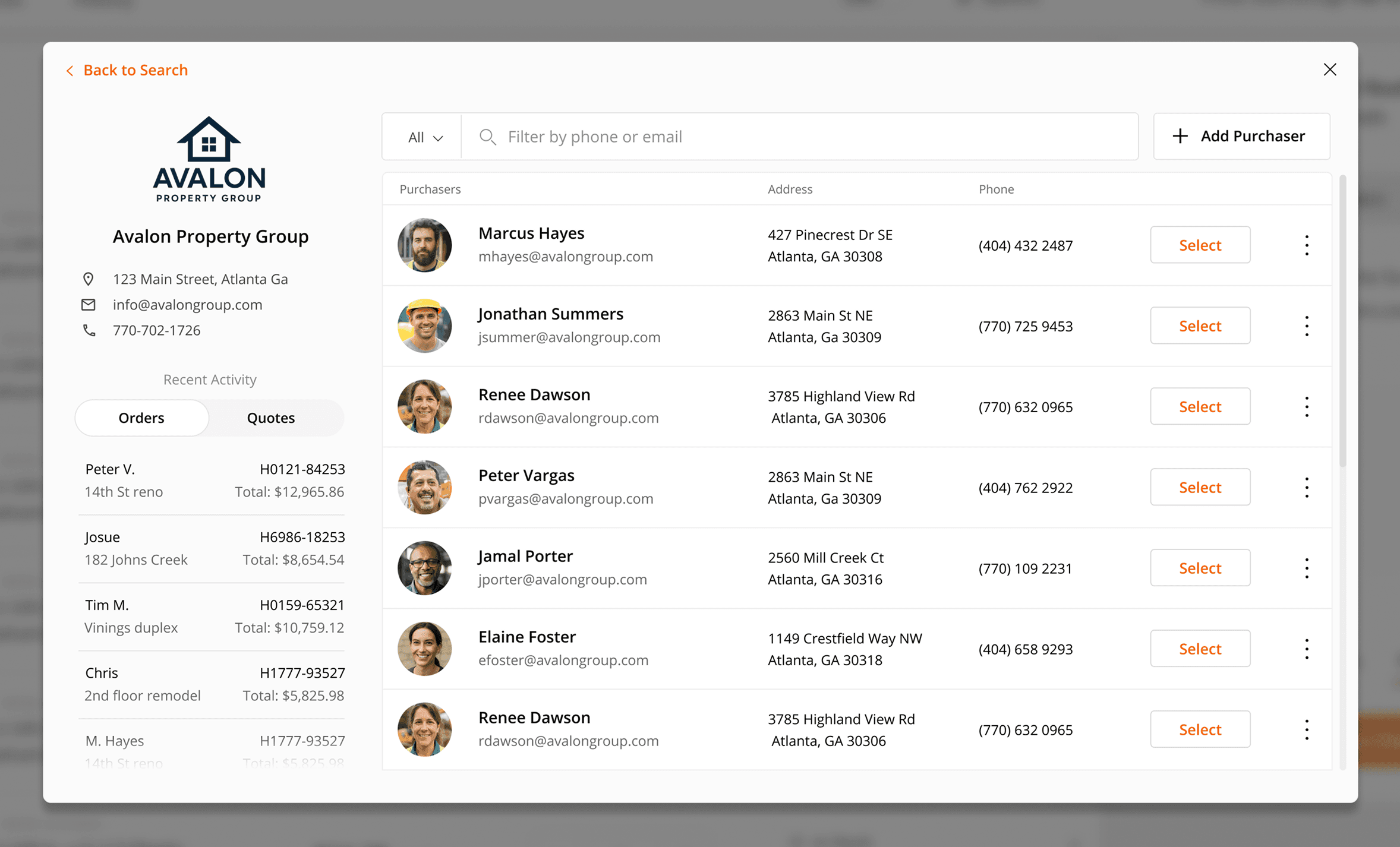Open three-dot menu for Jonathan Summers
Viewport: 1400px width, 847px height.
(x=1306, y=326)
